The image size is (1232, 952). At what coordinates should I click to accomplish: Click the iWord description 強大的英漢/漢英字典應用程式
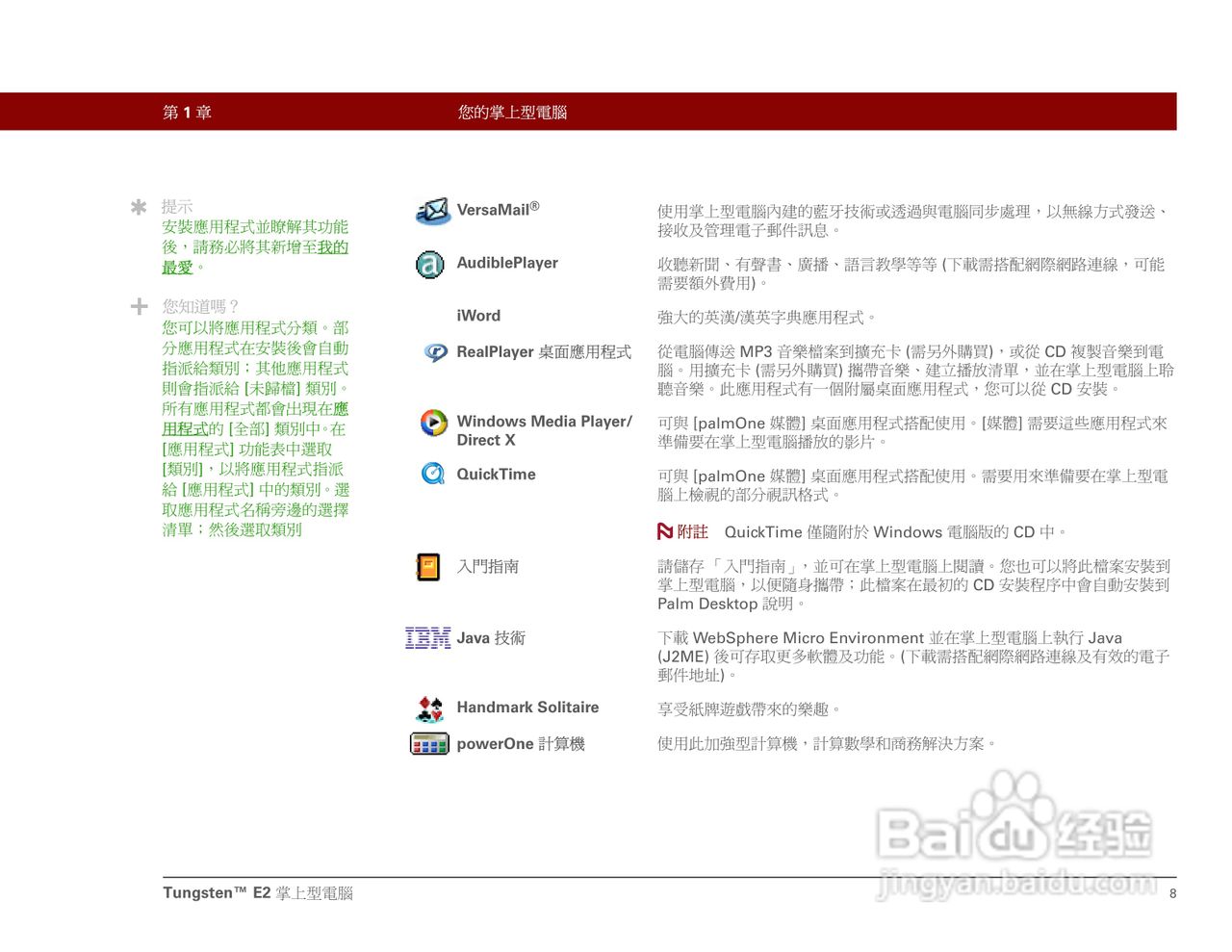tap(767, 318)
